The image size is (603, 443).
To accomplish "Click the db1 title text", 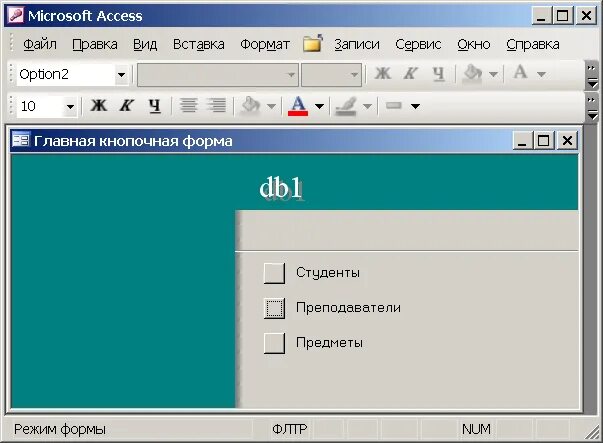I will click(x=281, y=188).
